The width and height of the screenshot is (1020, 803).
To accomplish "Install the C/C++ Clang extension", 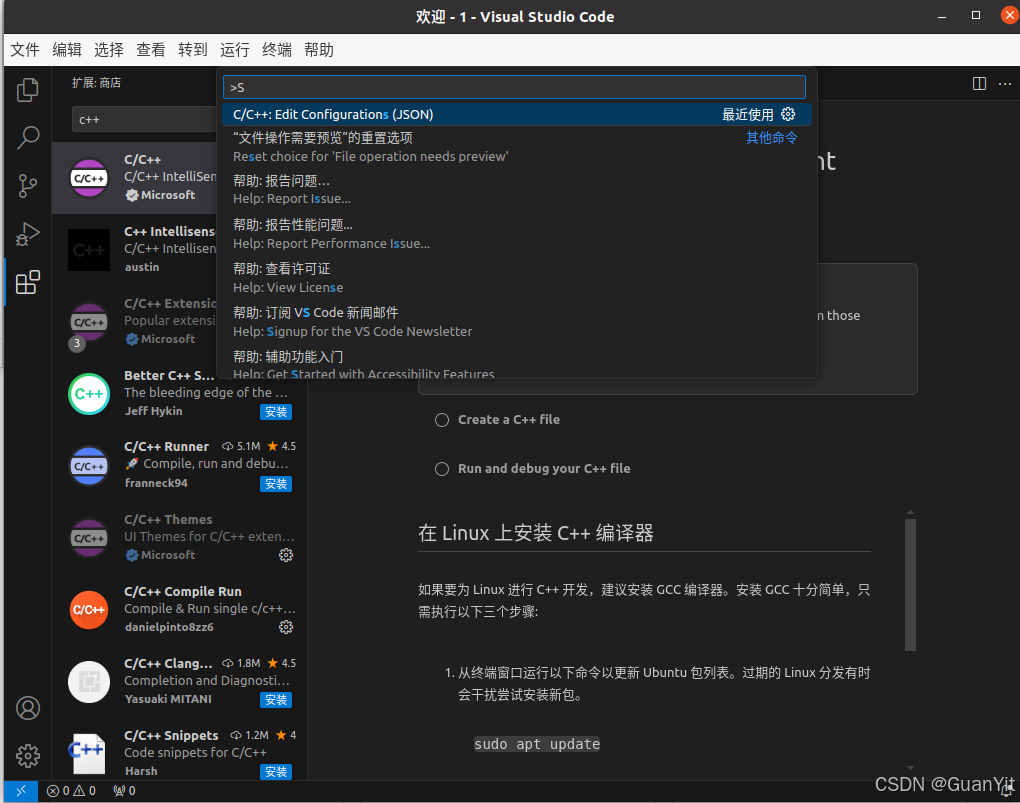I will [x=276, y=700].
